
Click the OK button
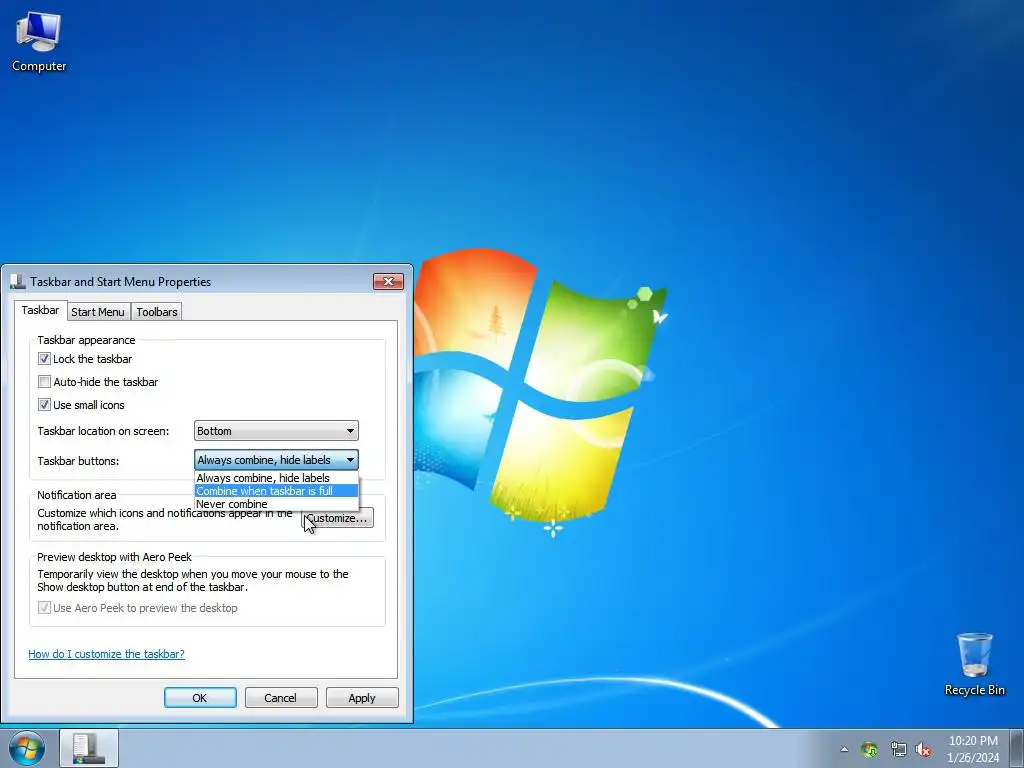pyautogui.click(x=200, y=697)
